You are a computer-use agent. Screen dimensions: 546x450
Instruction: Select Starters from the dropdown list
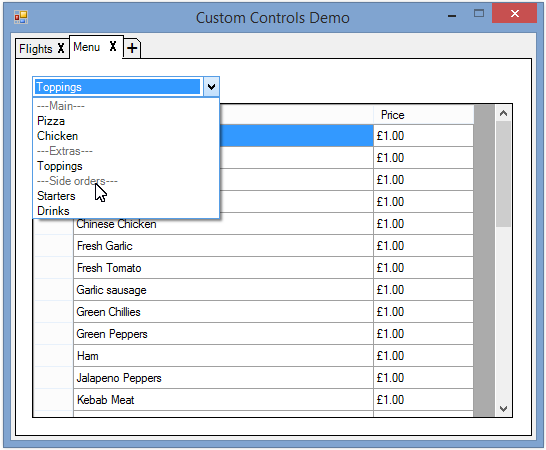tap(126, 196)
